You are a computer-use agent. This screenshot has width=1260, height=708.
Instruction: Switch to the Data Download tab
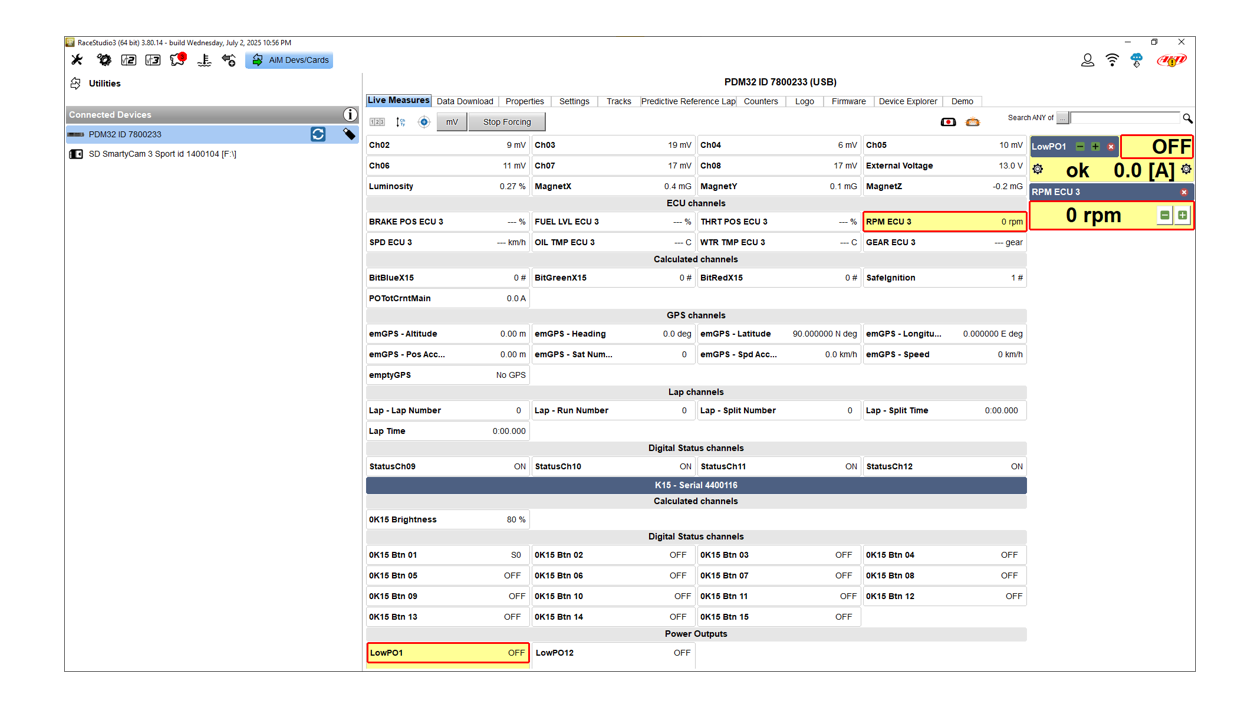[465, 101]
